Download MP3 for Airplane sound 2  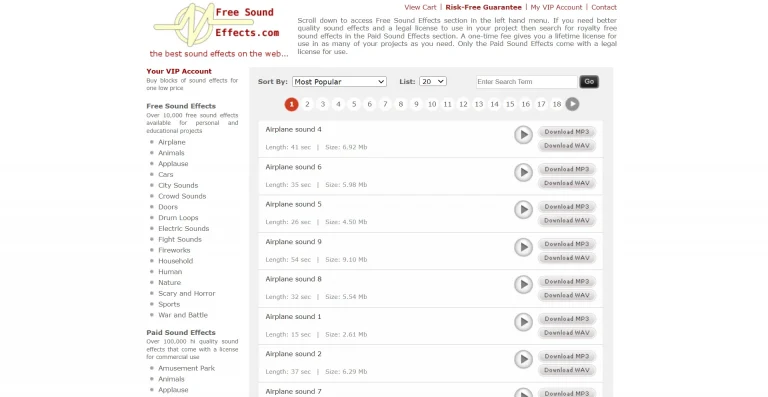click(x=567, y=356)
